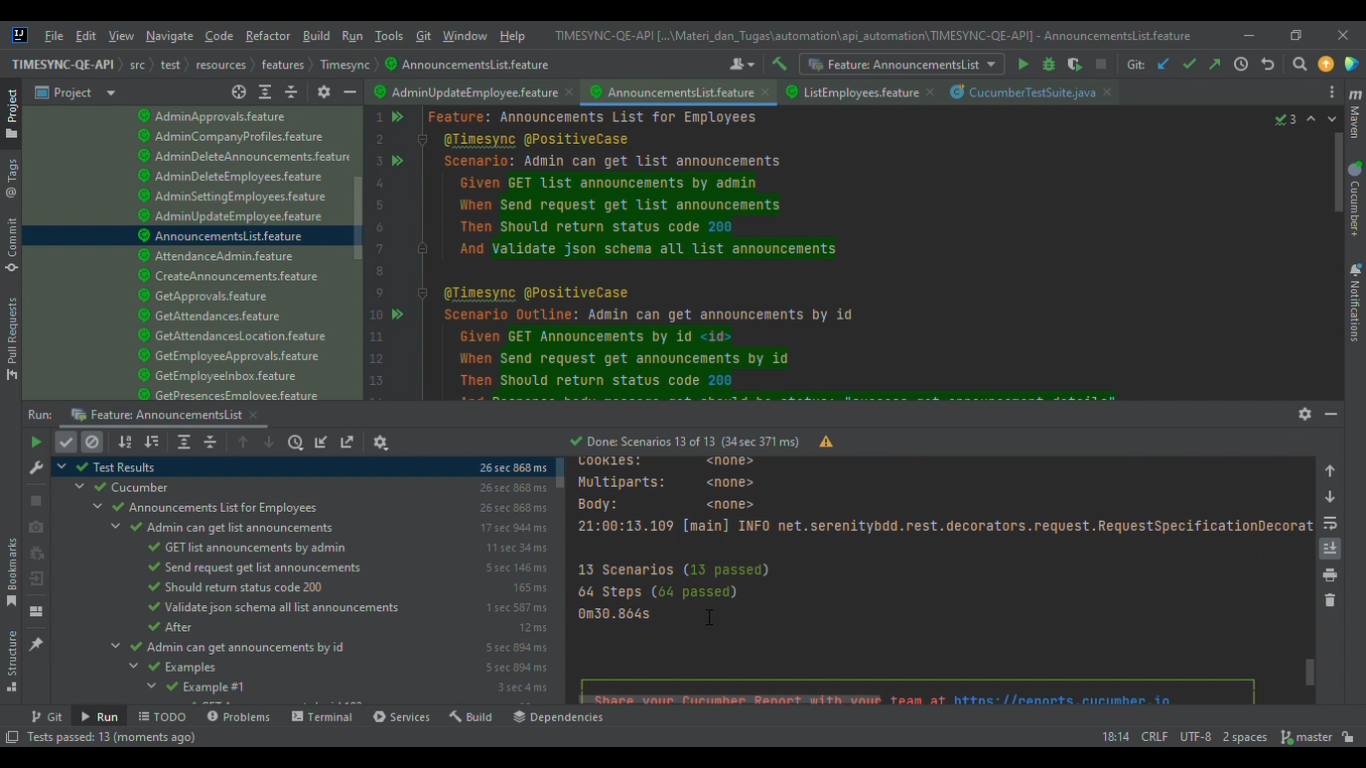1366x768 pixels.
Task: Open the Cucumber+ sidebar panel
Action: (x=1355, y=200)
